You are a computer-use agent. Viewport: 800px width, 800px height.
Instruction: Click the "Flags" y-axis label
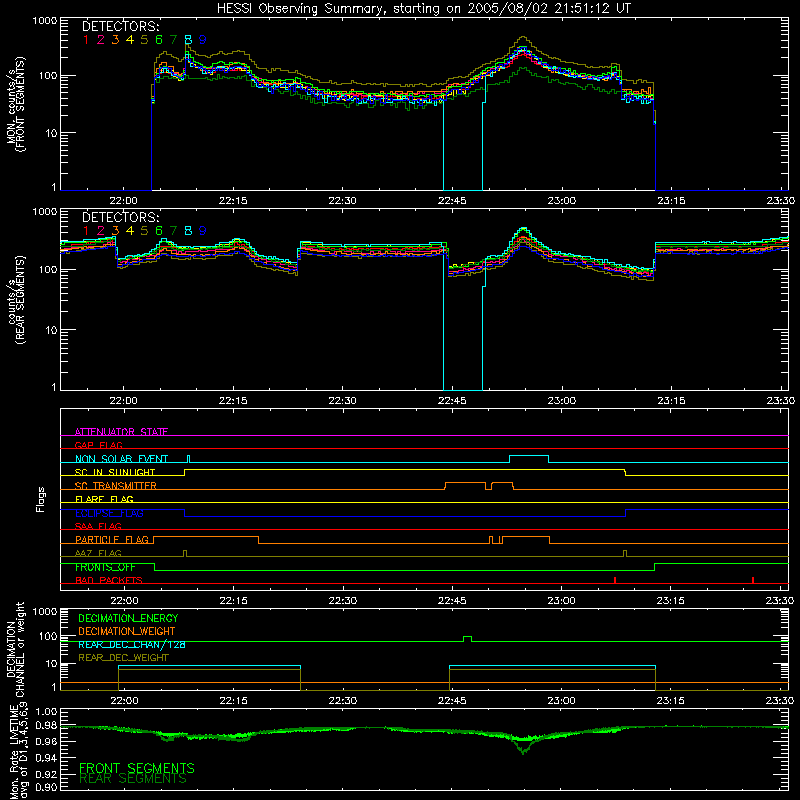coord(40,499)
